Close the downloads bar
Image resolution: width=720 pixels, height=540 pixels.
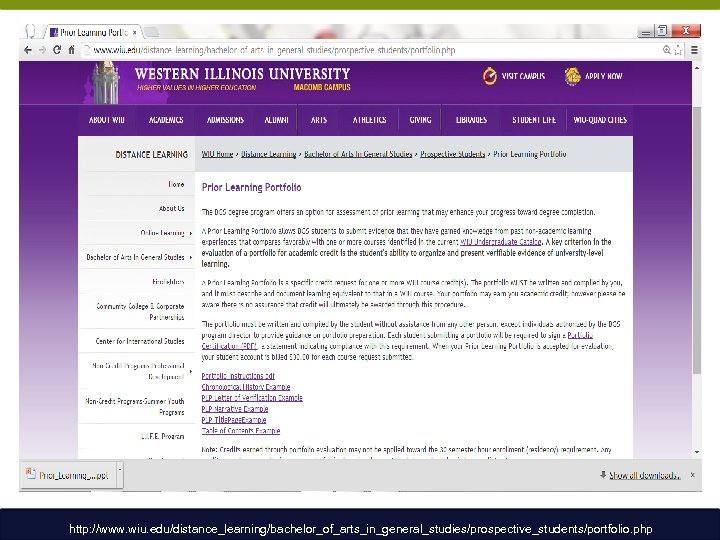tap(692, 475)
